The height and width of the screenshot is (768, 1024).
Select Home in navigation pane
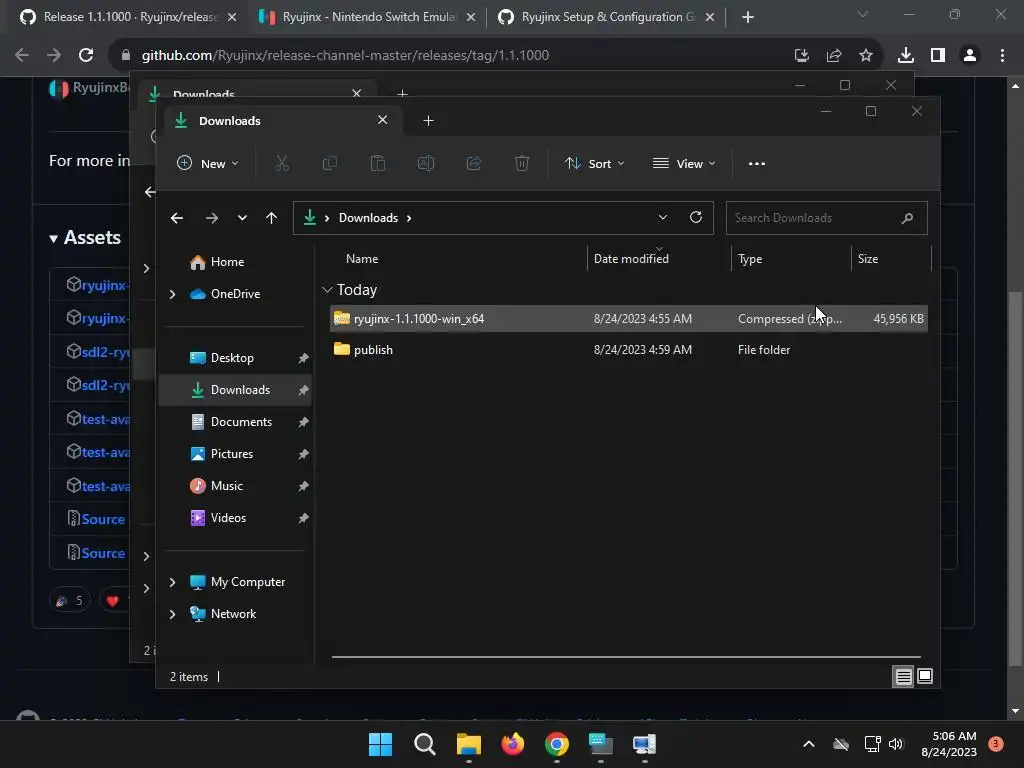pyautogui.click(x=227, y=262)
